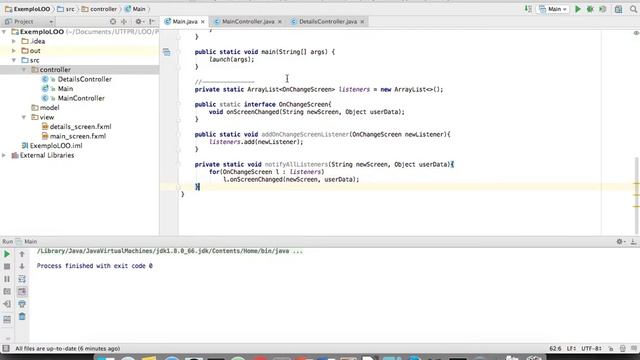640x360 pixels.
Task: Go down the stack trace arrow
Action: (22, 267)
